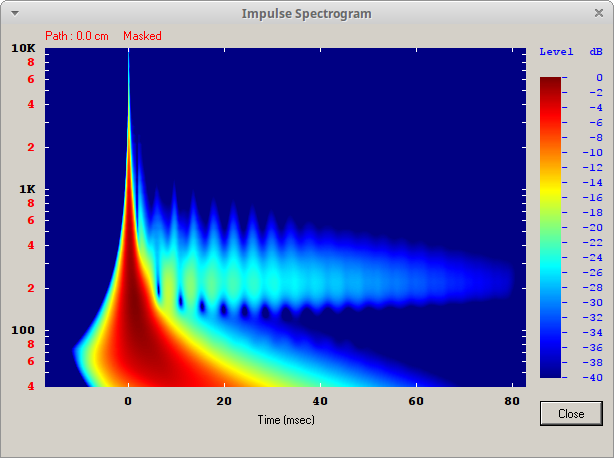Click the Close button
The height and width of the screenshot is (458, 614).
571,413
